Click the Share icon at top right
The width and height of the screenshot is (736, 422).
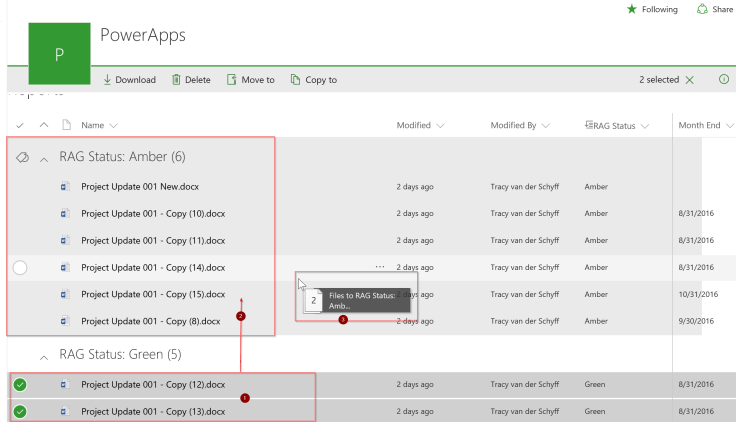coord(701,10)
